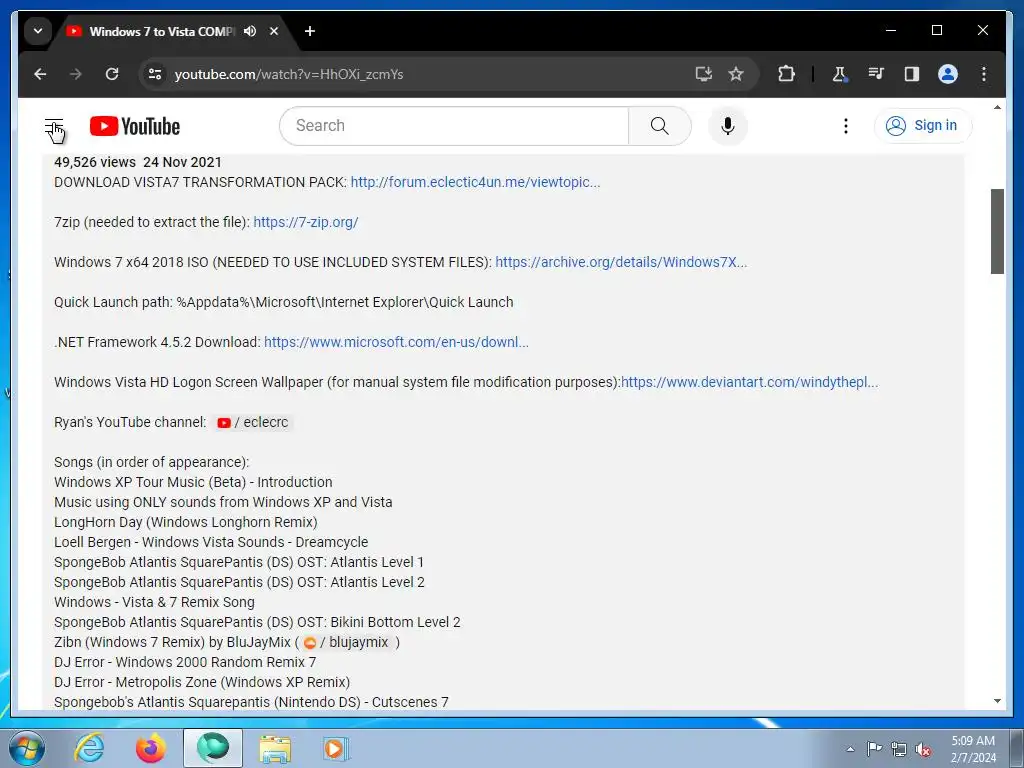Open Windows Explorer folder on taskbar
Image resolution: width=1024 pixels, height=768 pixels.
coord(275,748)
